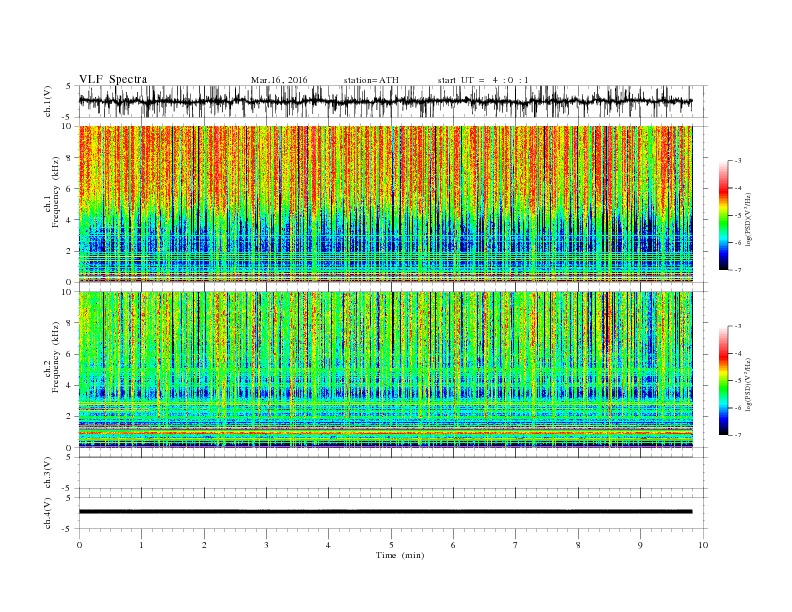Click the "Time (min)" axis title

click(400, 555)
